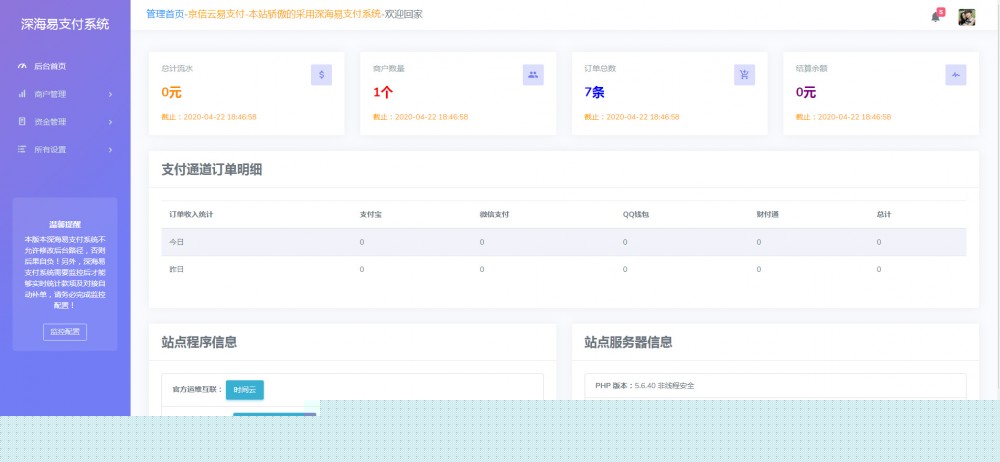Expand the 商户管理 submenu arrow

[110, 94]
